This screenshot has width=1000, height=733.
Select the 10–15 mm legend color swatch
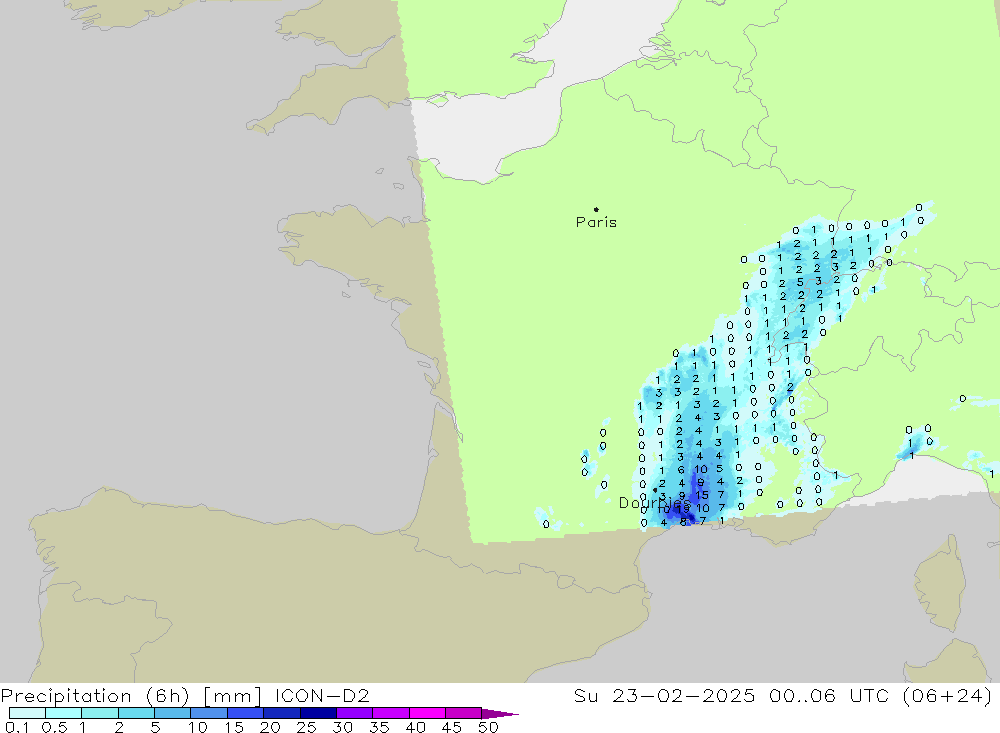209,713
